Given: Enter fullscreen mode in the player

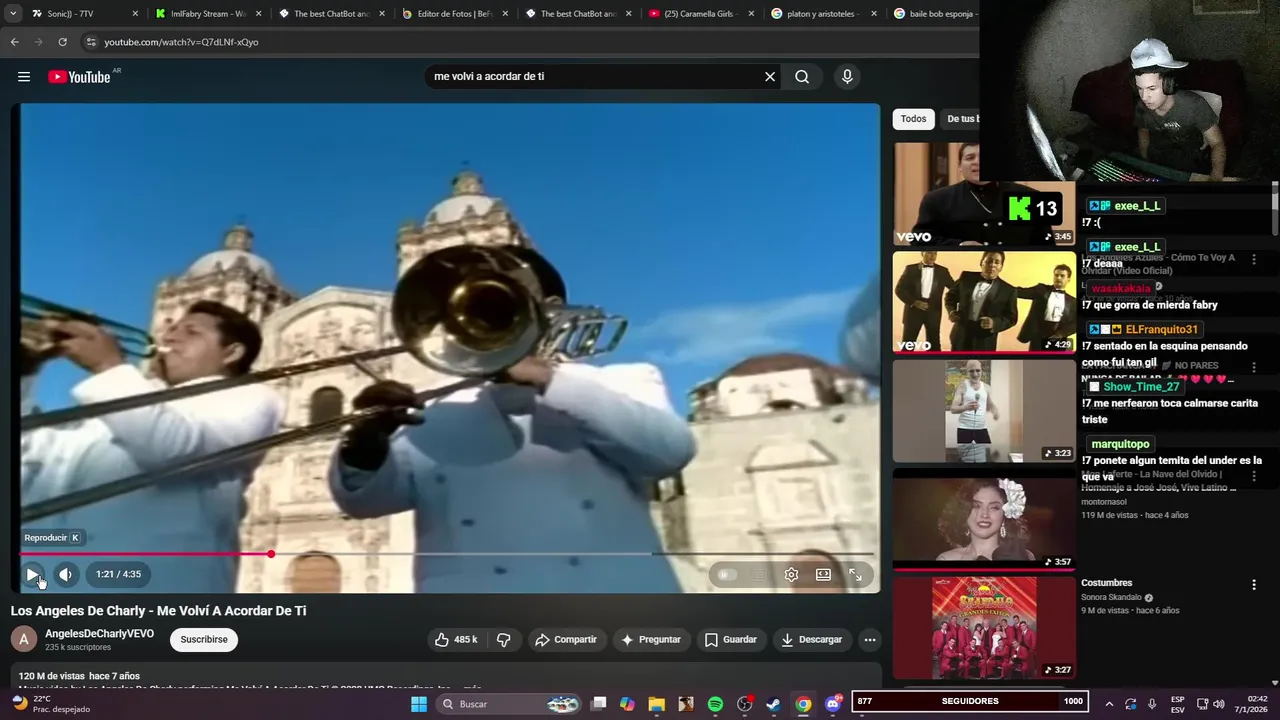Looking at the screenshot, I should [856, 575].
